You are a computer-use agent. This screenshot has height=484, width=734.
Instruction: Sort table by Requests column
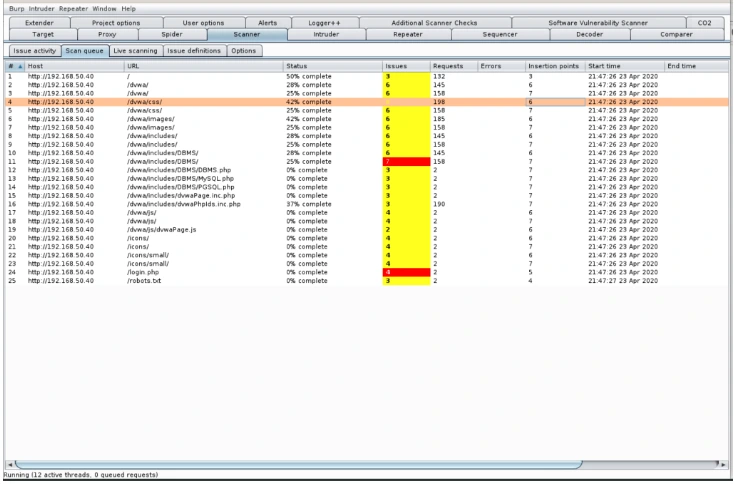click(x=454, y=66)
